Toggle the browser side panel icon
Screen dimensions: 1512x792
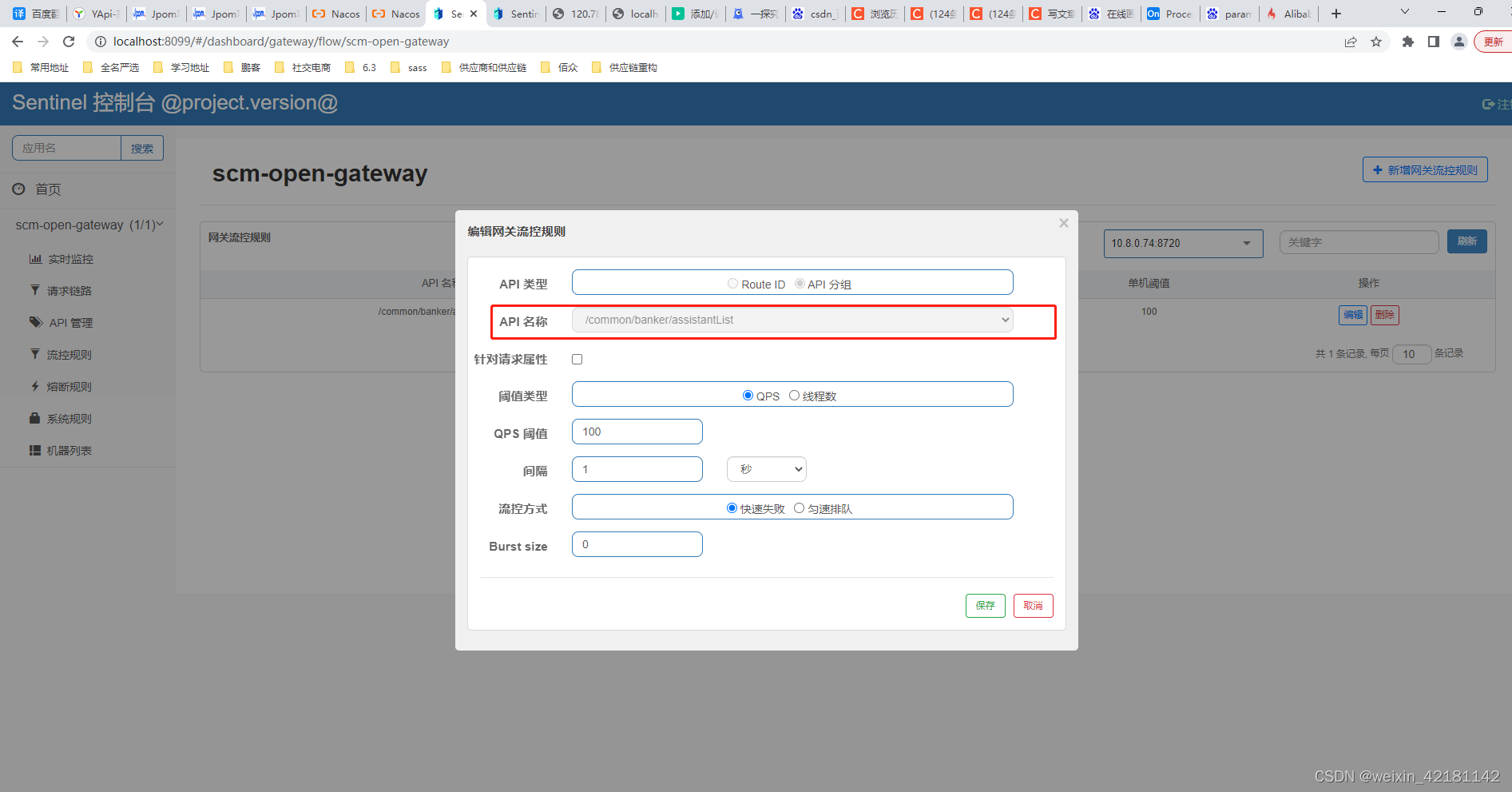(x=1434, y=42)
